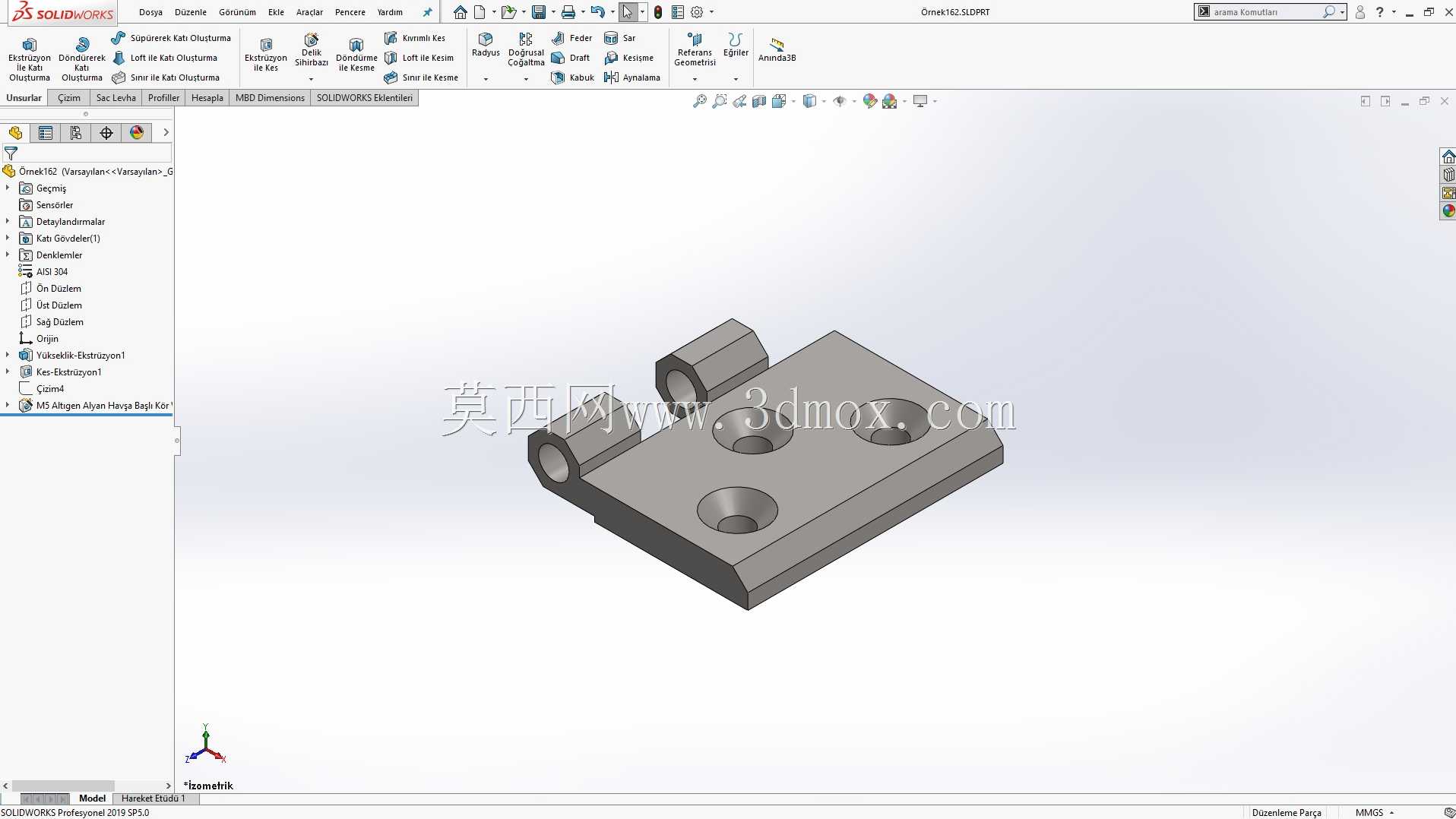Expand the Geçmiş tree node

click(8, 188)
